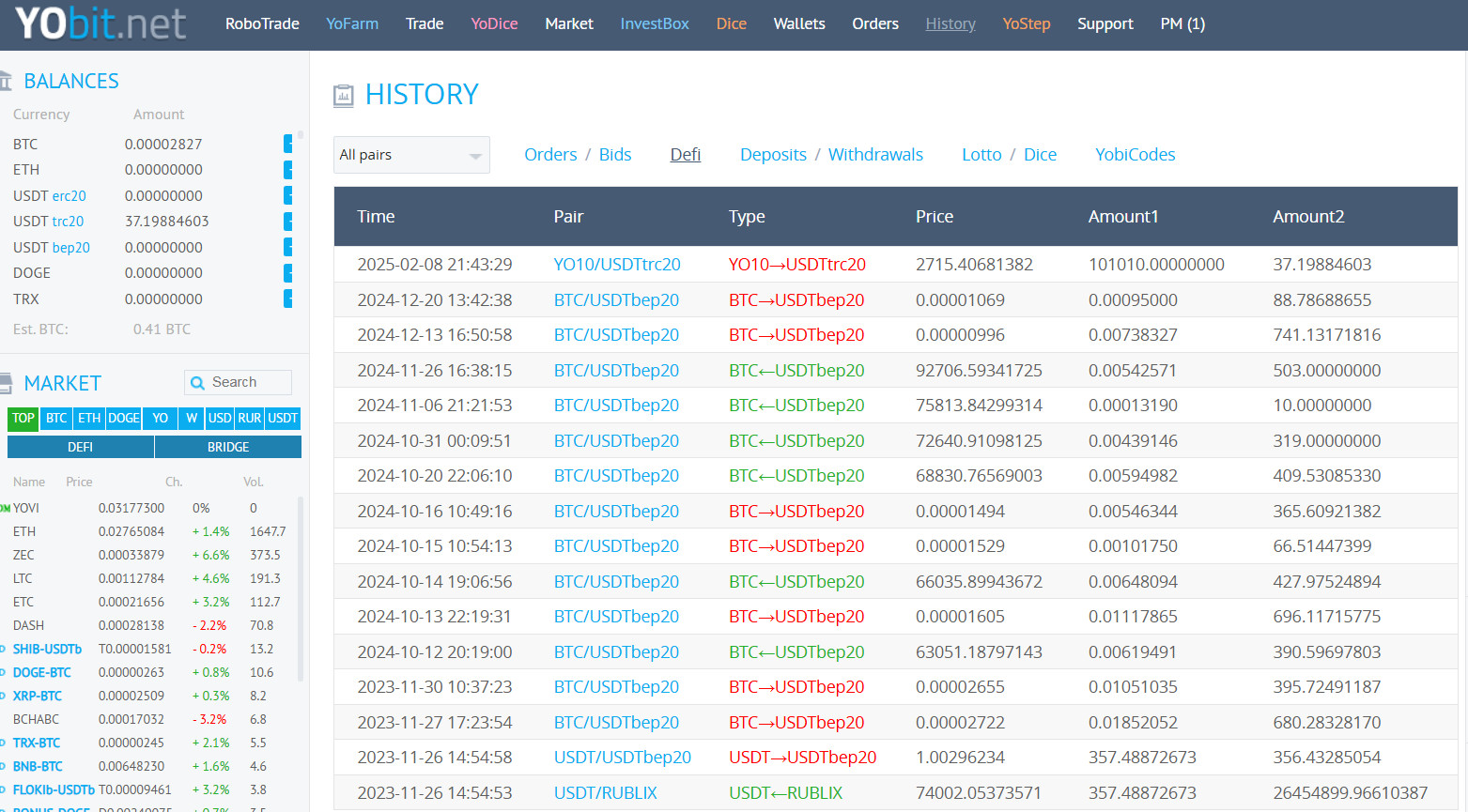1468x812 pixels.
Task: Click the magnifier icon in Market search
Action: pos(197,383)
